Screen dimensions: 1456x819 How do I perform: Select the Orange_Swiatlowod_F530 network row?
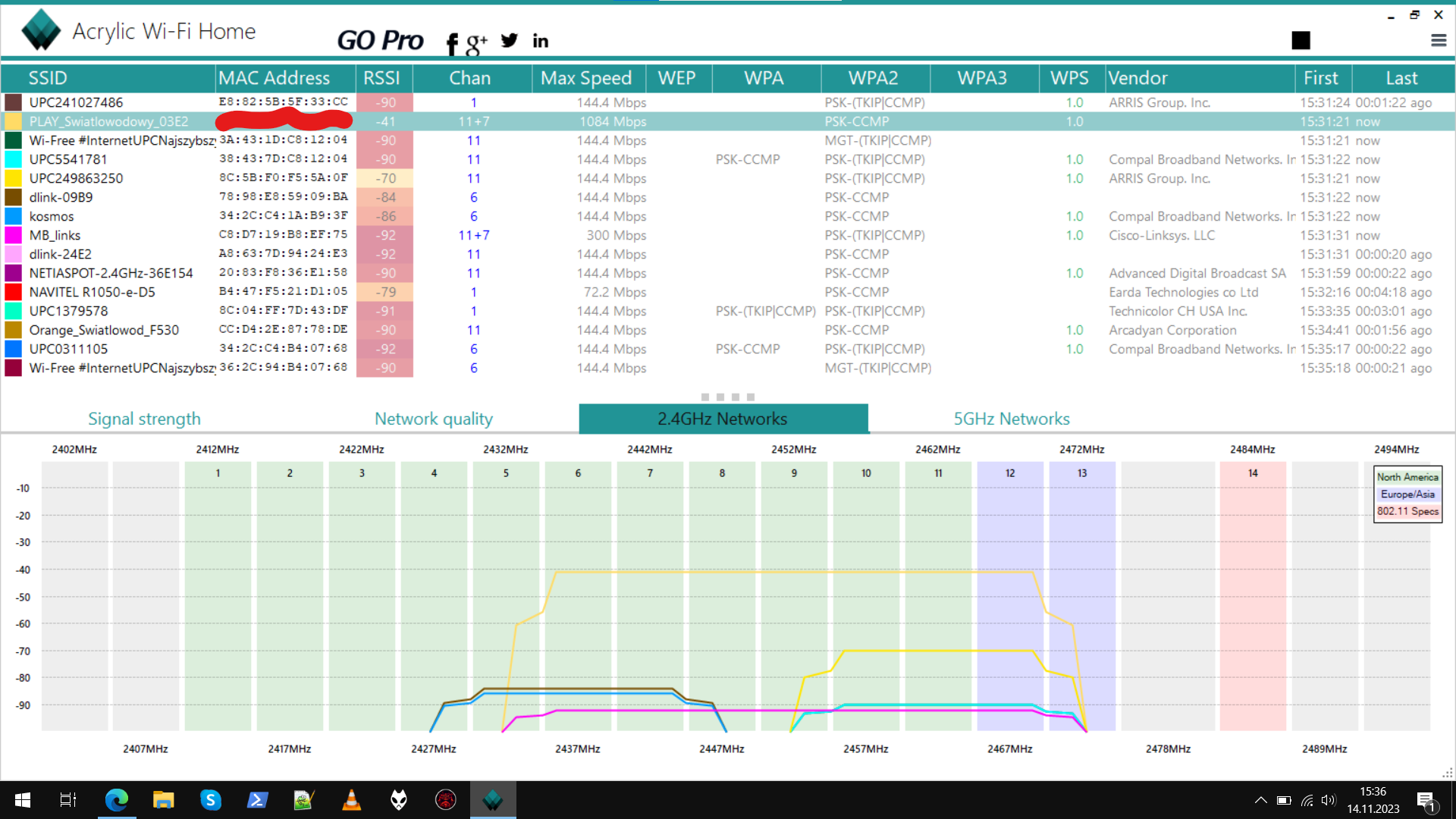point(728,330)
